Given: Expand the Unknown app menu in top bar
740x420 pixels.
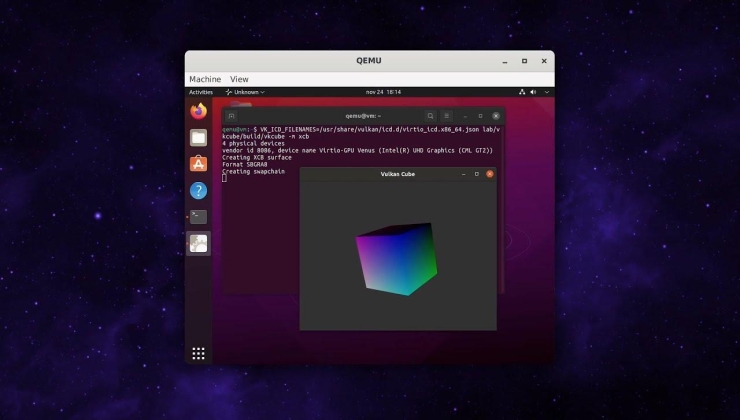Looking at the screenshot, I should pyautogui.click(x=243, y=92).
